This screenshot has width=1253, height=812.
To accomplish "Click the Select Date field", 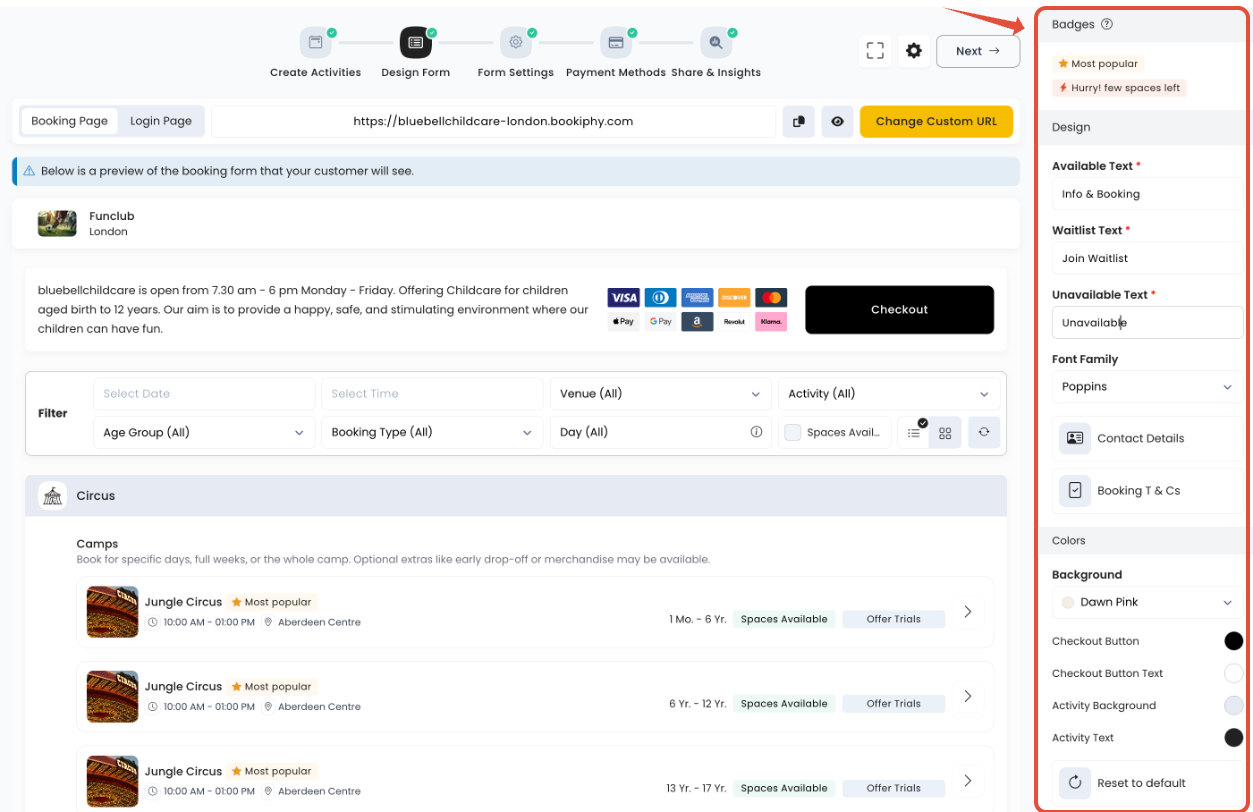I will [204, 394].
